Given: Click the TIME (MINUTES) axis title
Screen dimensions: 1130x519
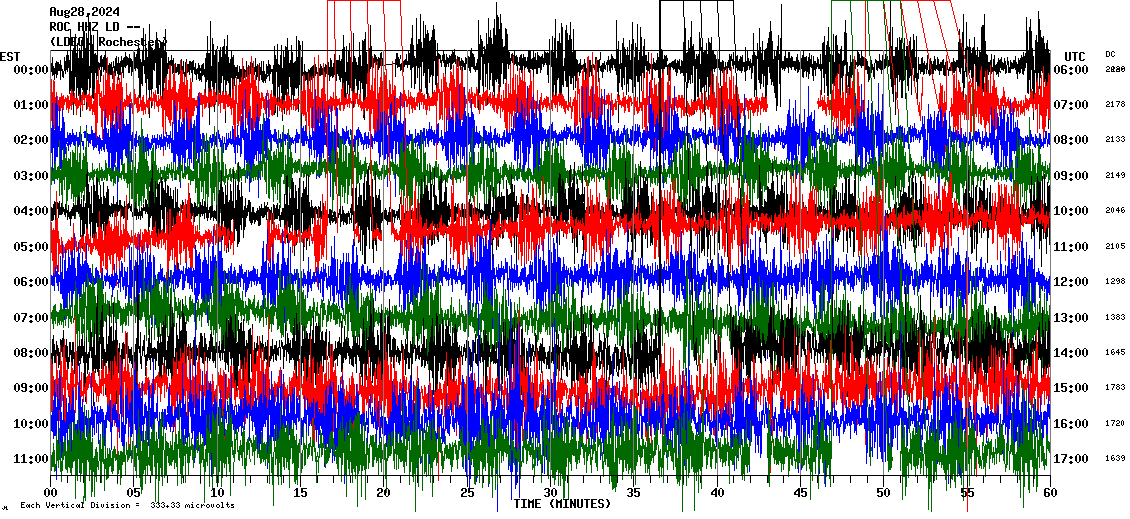Looking at the screenshot, I should 562,504.
